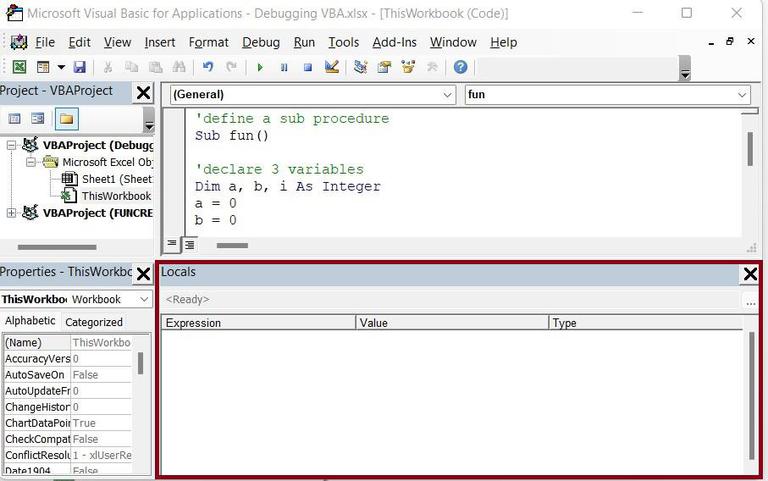Open Find with the binoculars icon

(x=179, y=67)
